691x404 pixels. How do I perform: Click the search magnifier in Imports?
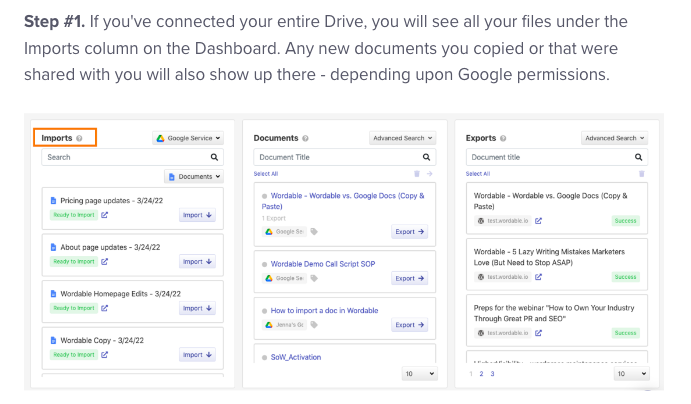tap(214, 157)
